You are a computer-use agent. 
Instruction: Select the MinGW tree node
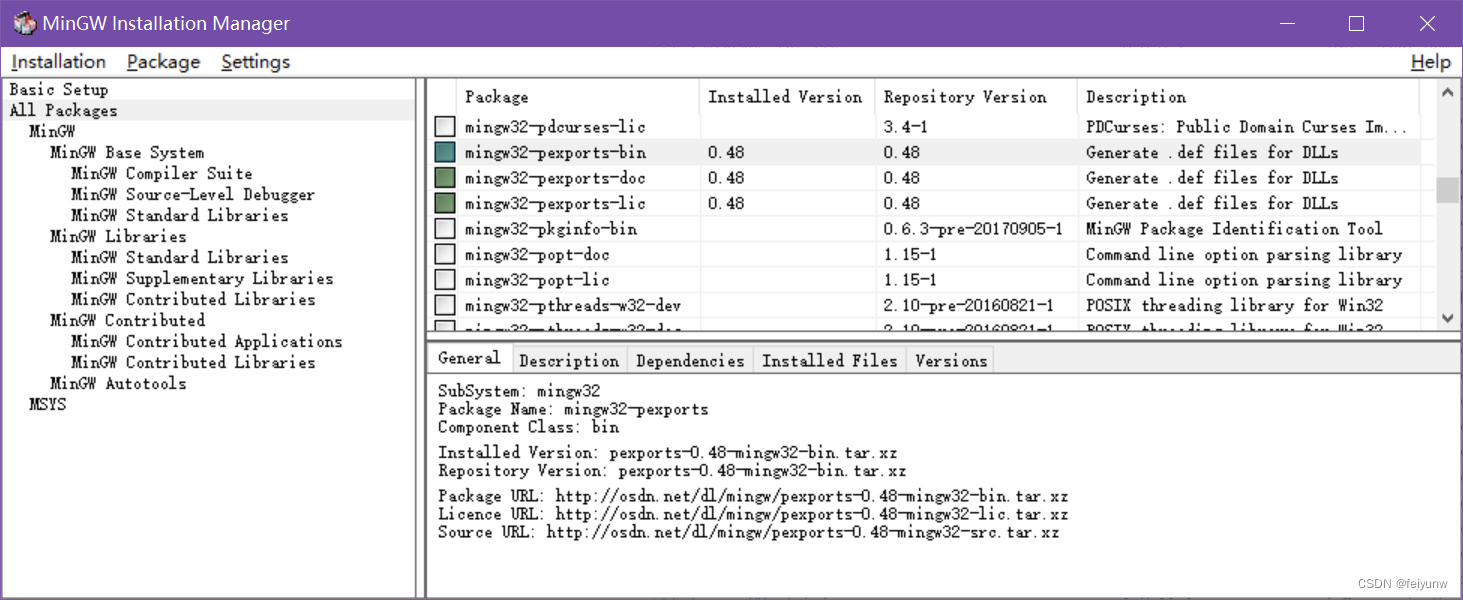pyautogui.click(x=52, y=131)
